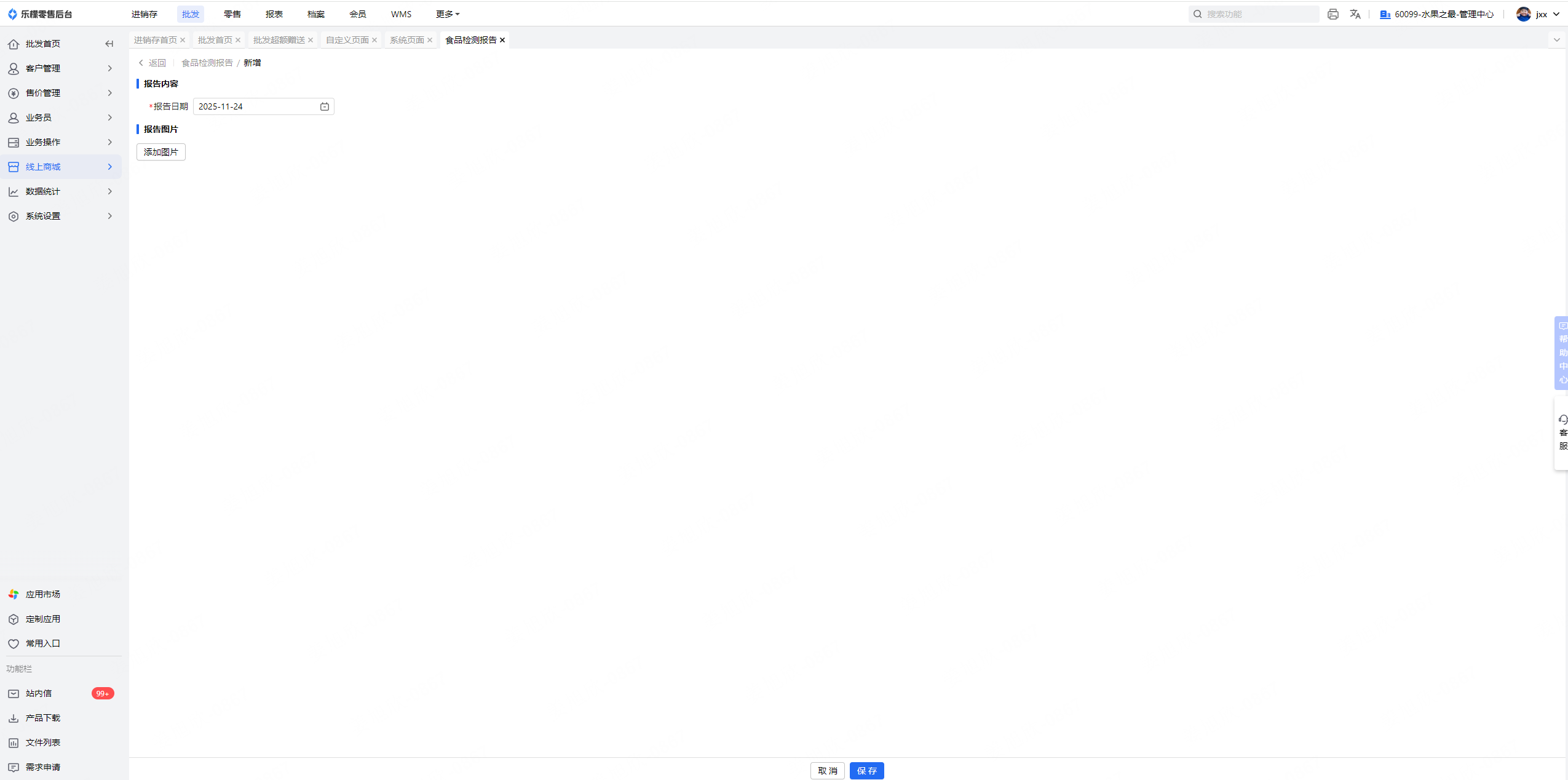Click the 添加图片 button
Screen dimensions: 1568x780
pyautogui.click(x=160, y=152)
